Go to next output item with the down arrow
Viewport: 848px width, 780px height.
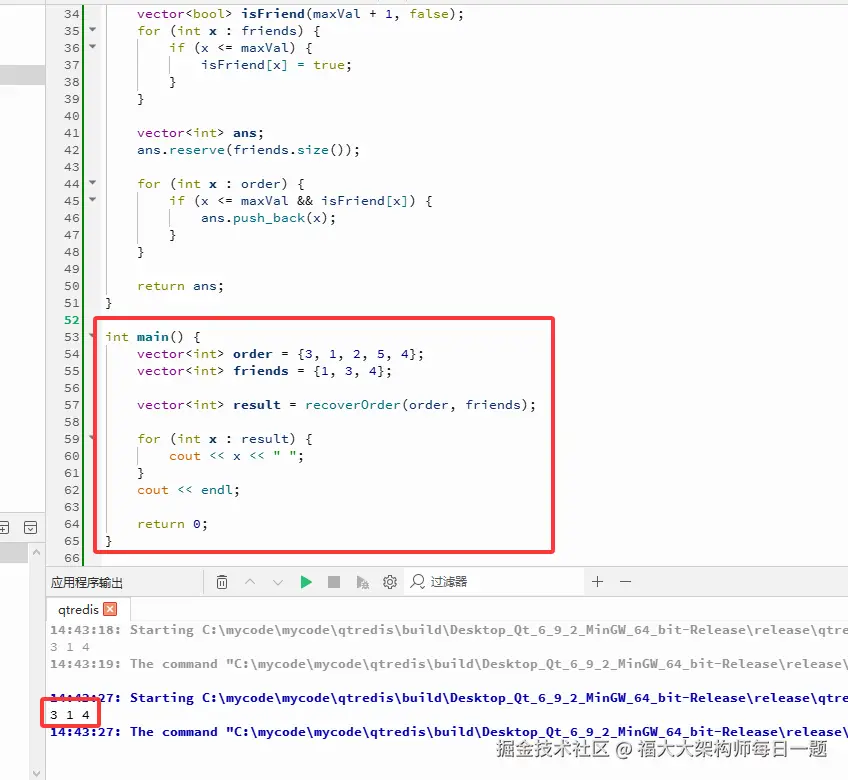(278, 582)
